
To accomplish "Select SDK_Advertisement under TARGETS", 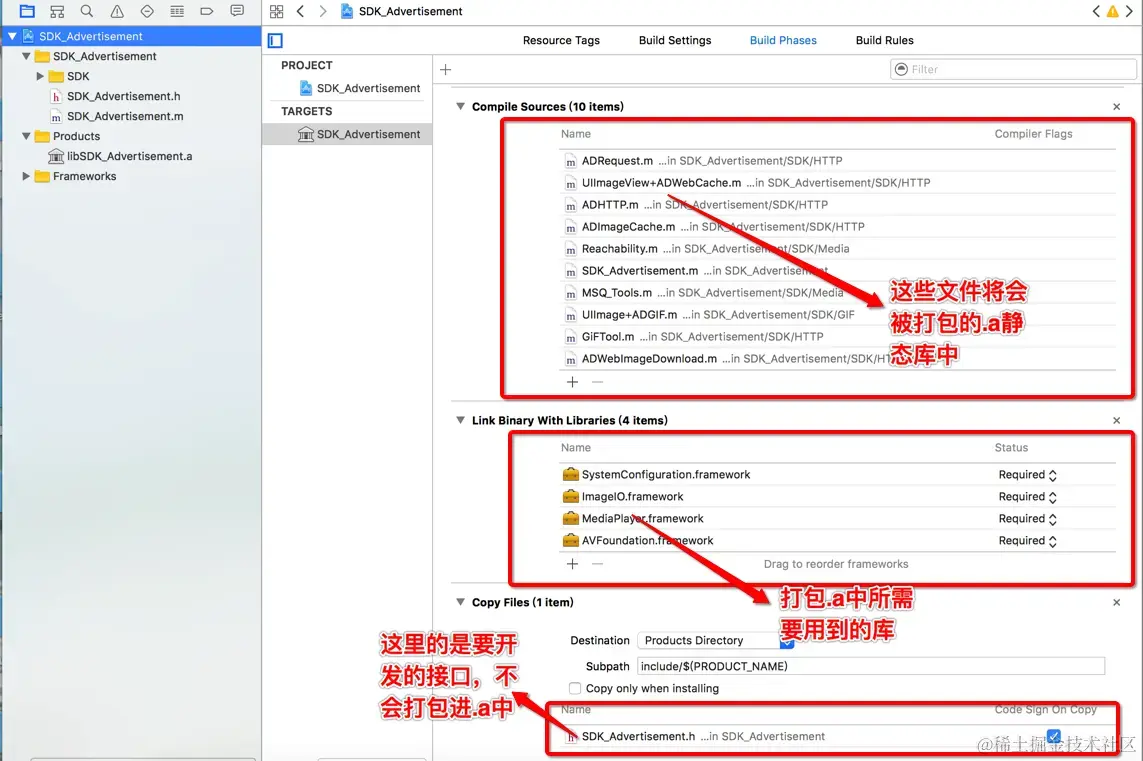I will point(347,134).
